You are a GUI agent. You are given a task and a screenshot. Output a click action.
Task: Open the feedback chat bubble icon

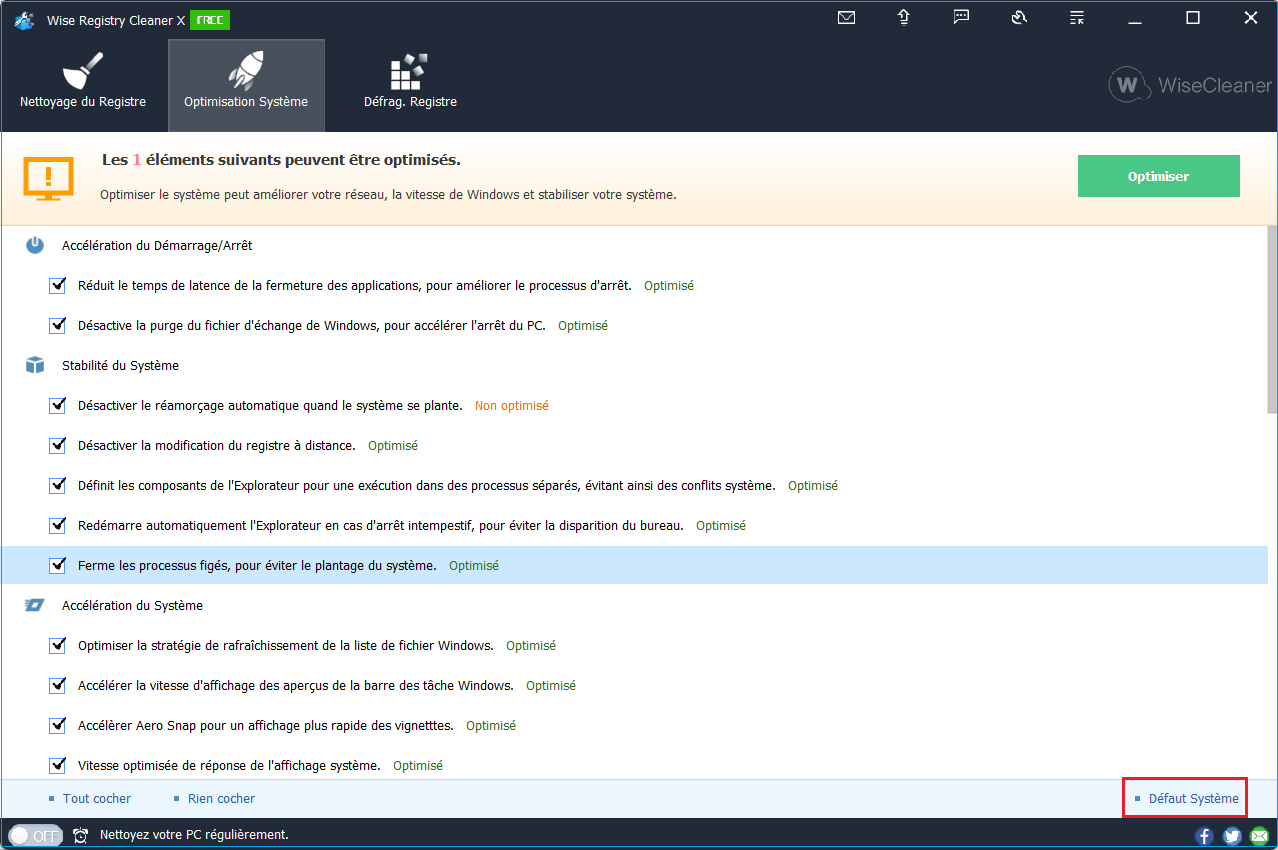961,17
